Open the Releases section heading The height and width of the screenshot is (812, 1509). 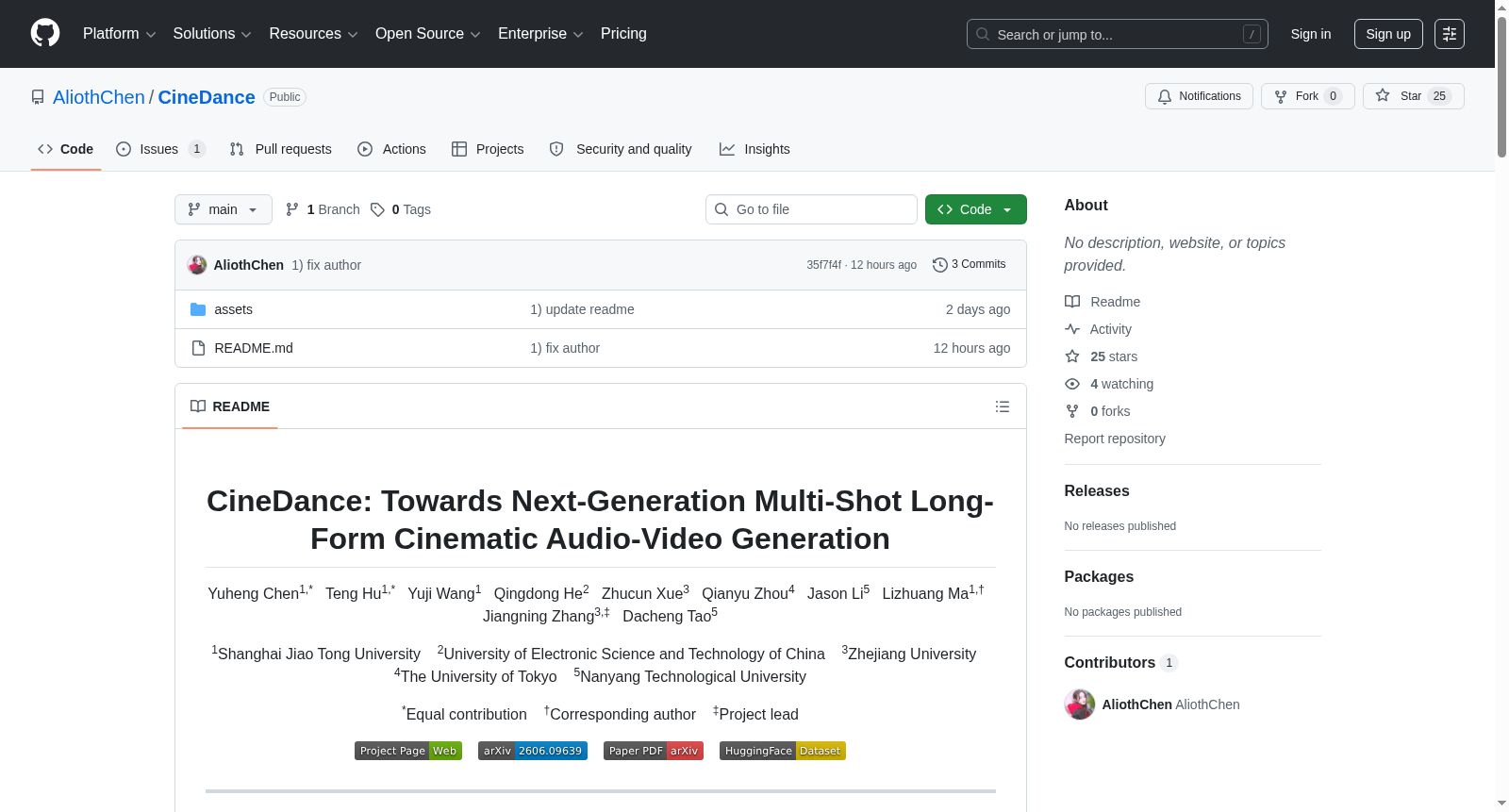(x=1097, y=491)
